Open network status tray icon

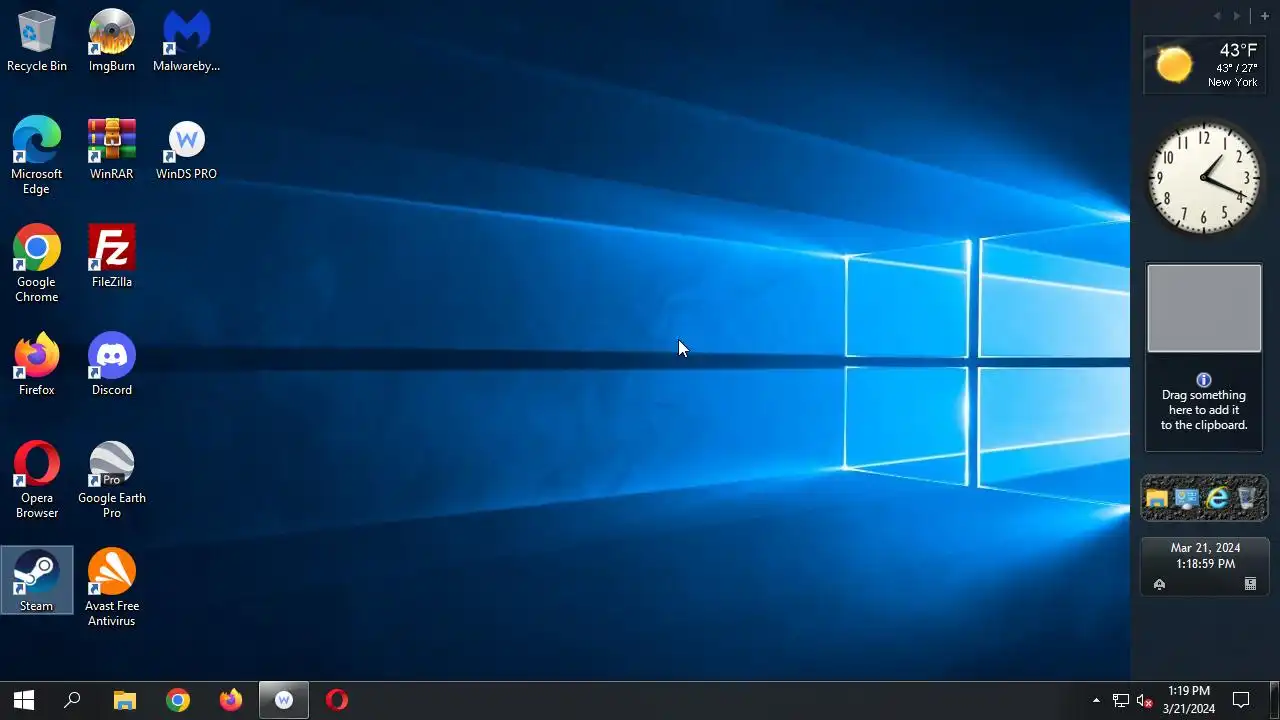[1121, 700]
